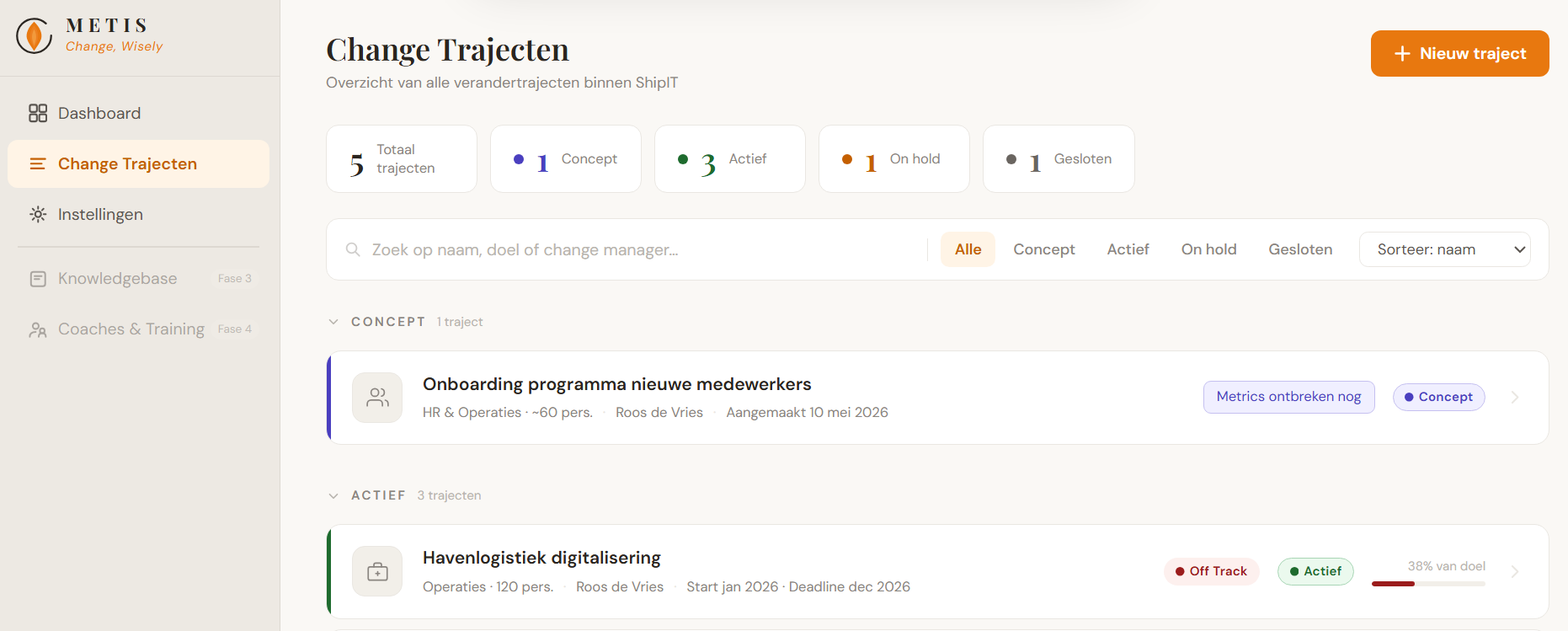This screenshot has width=1568, height=631.
Task: Click the Nieuw traject button
Action: point(1459,53)
